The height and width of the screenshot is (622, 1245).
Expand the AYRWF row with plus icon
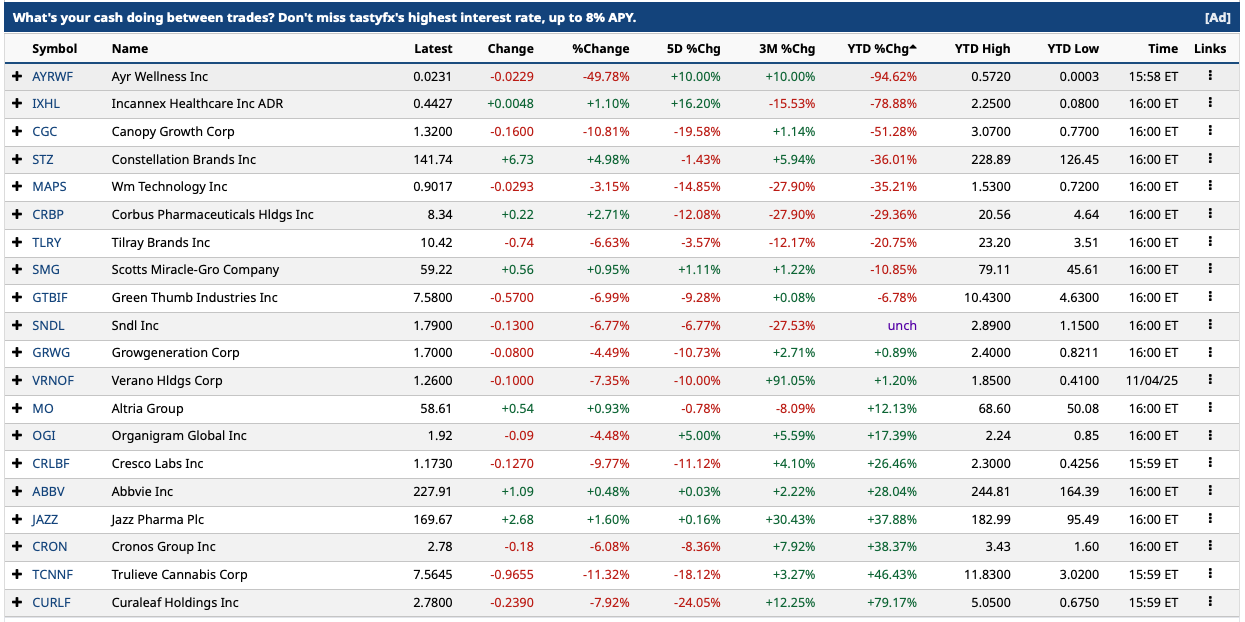pos(17,76)
